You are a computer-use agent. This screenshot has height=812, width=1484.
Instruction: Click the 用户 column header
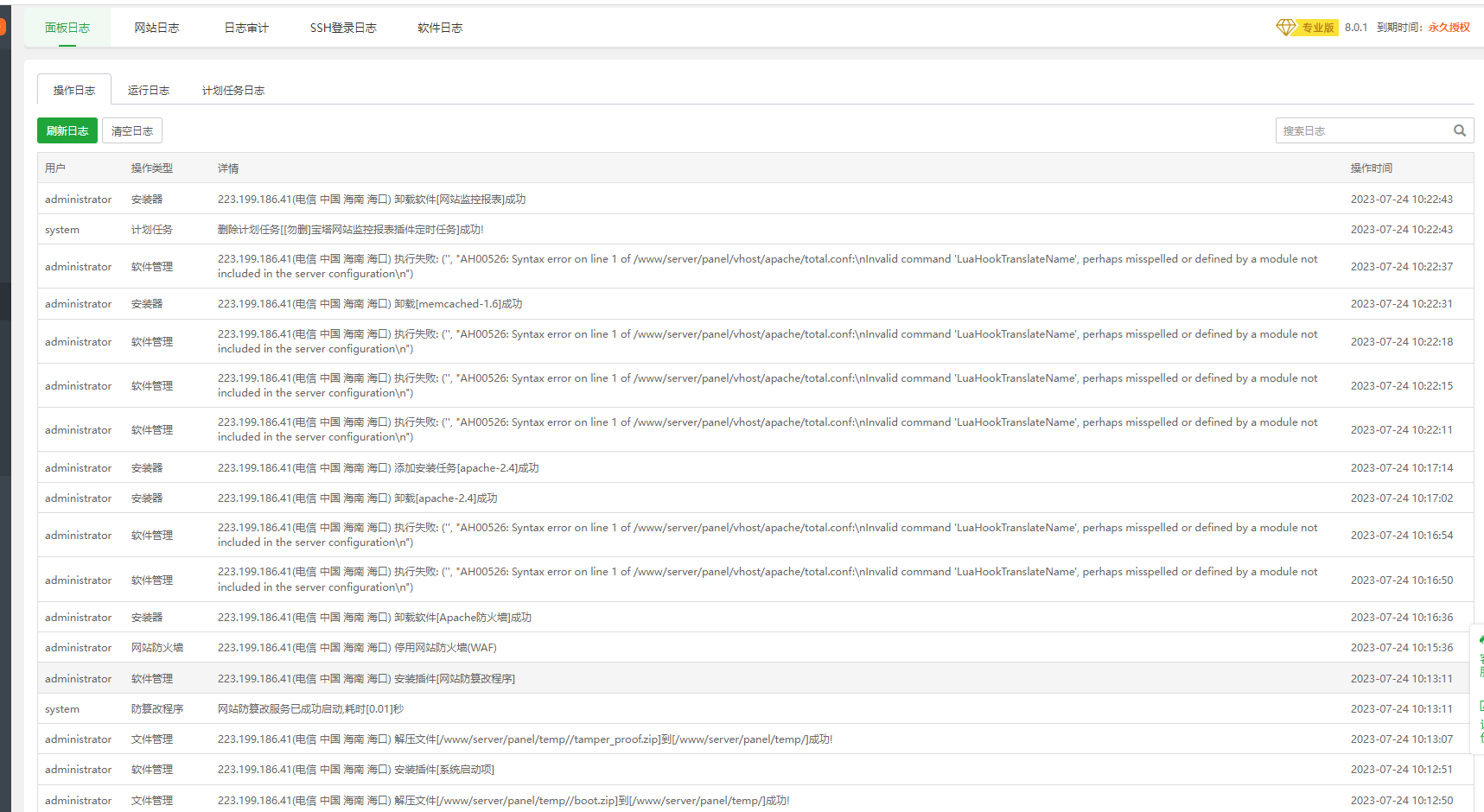click(x=55, y=168)
